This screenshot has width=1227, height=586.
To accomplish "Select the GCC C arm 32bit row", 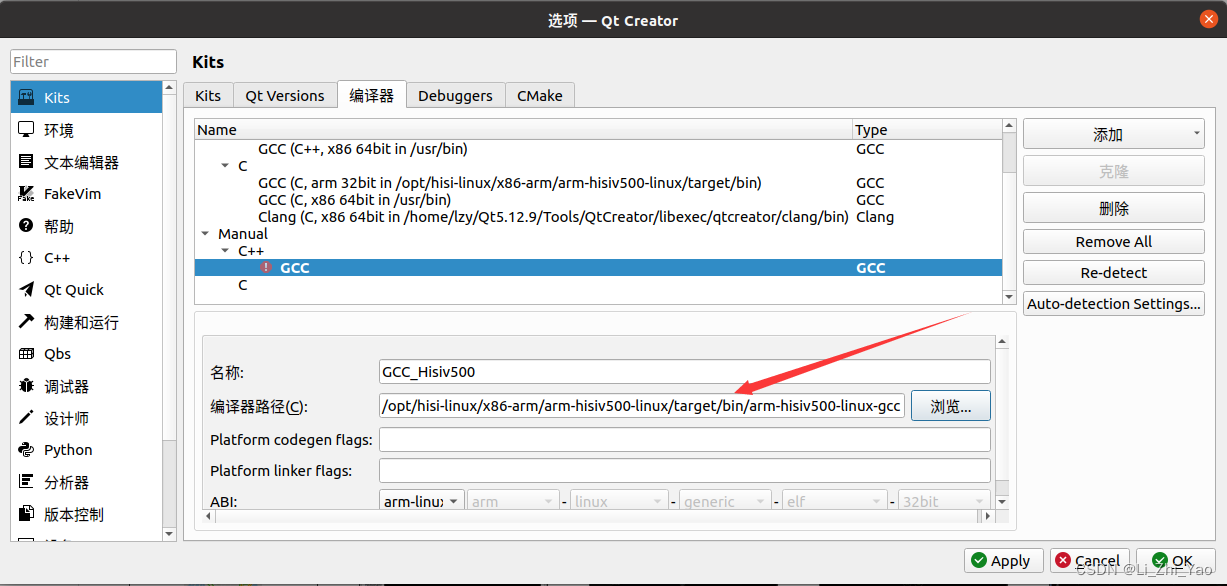I will click(x=598, y=182).
